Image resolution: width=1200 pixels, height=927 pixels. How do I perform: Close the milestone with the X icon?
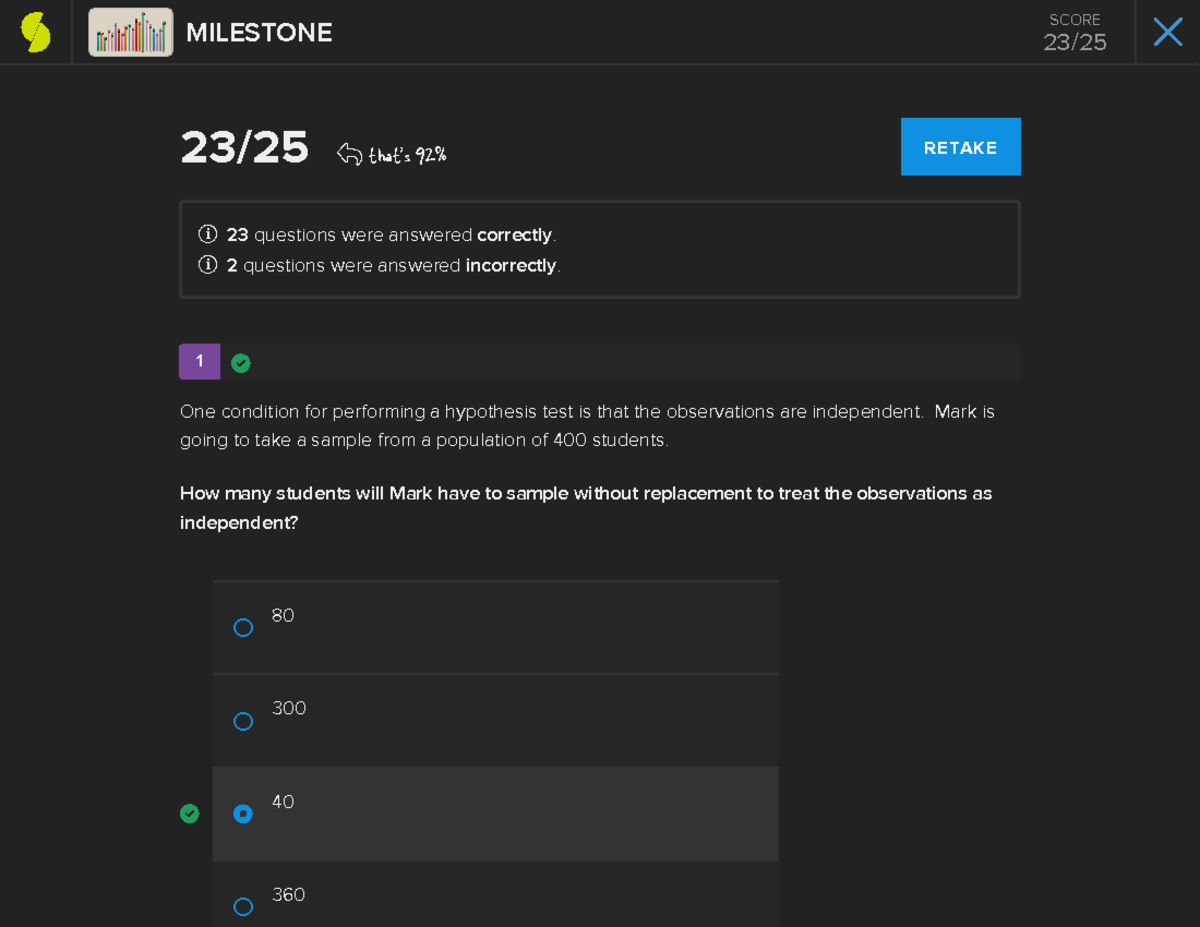tap(1167, 32)
